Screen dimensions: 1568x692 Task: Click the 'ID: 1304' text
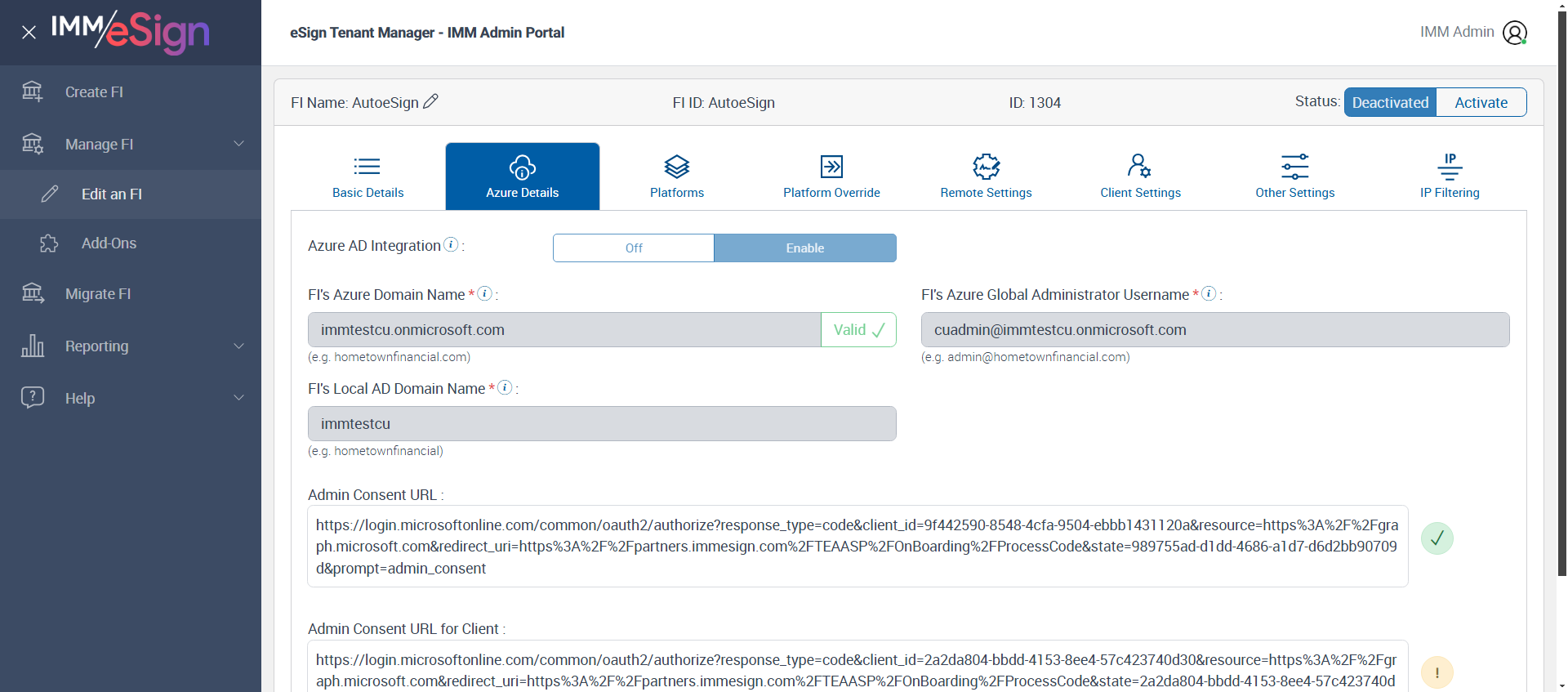pos(1035,103)
